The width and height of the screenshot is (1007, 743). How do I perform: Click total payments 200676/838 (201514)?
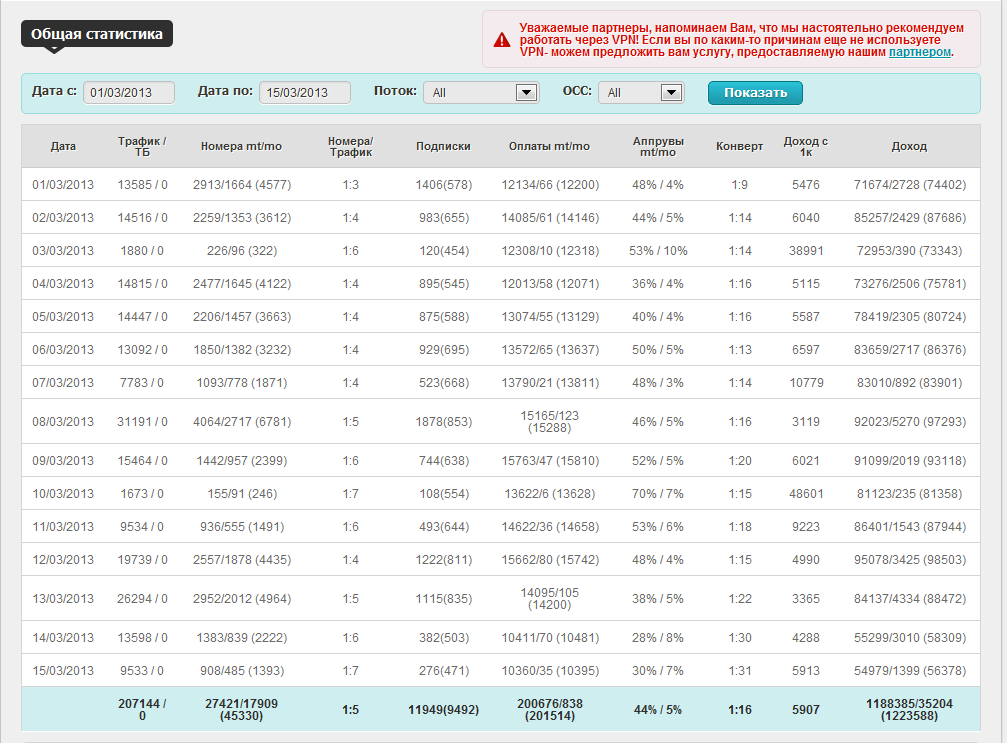(x=550, y=710)
